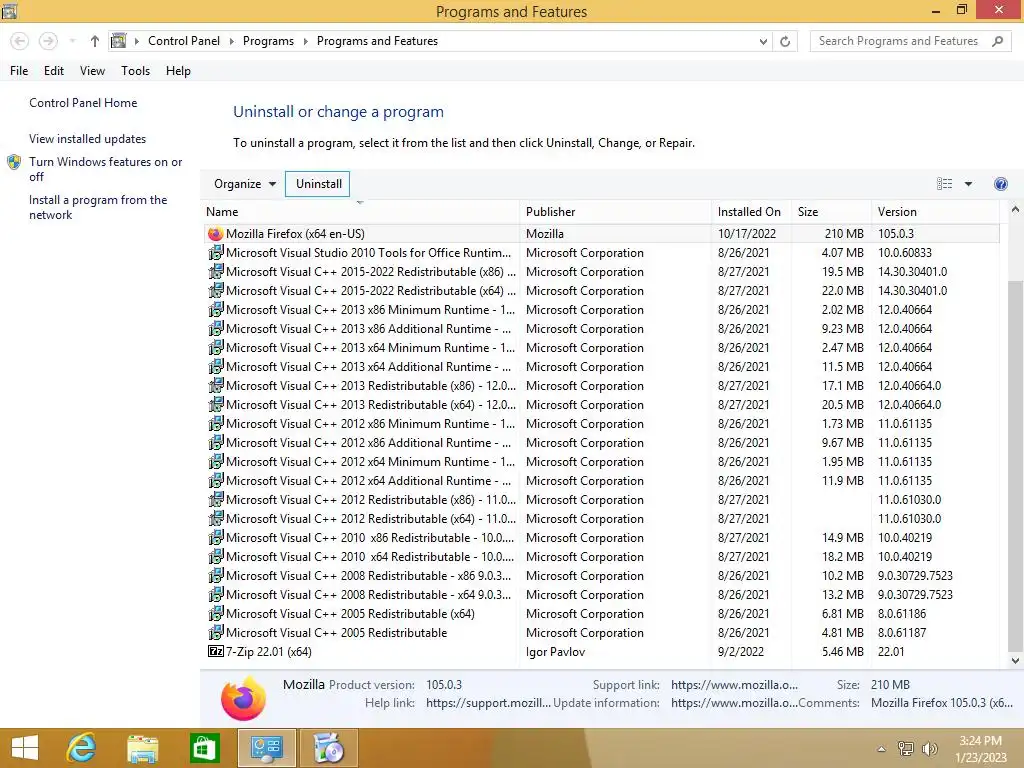Launch Internet Explorer from taskbar
The image size is (1024, 768).
(82, 748)
